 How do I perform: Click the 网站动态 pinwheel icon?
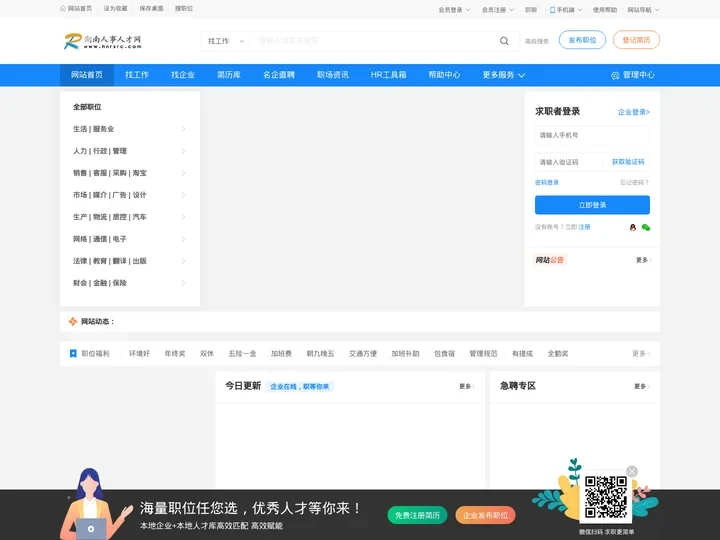tap(73, 321)
